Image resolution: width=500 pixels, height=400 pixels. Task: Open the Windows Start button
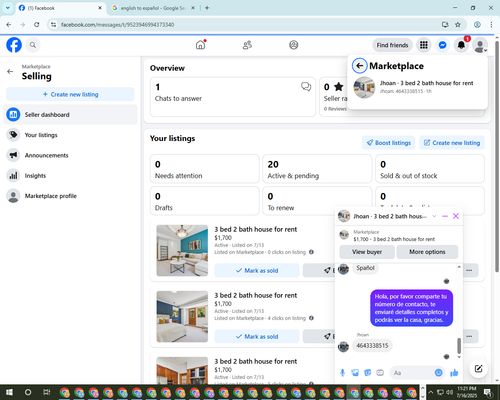click(9, 392)
